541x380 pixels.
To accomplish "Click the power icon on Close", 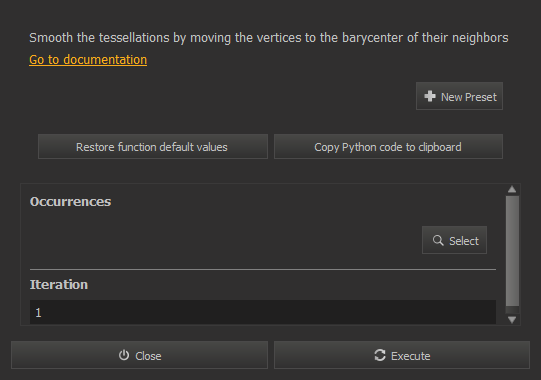I will point(124,355).
